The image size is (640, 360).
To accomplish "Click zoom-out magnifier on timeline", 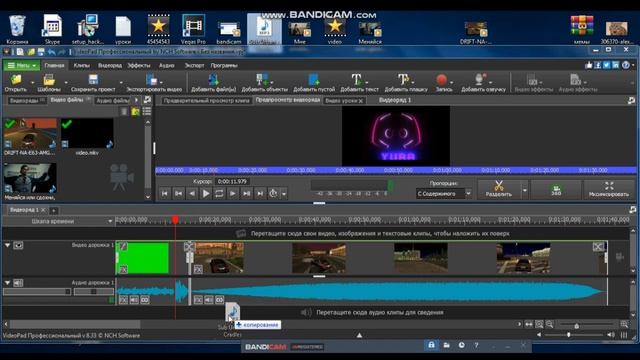I will coord(550,324).
